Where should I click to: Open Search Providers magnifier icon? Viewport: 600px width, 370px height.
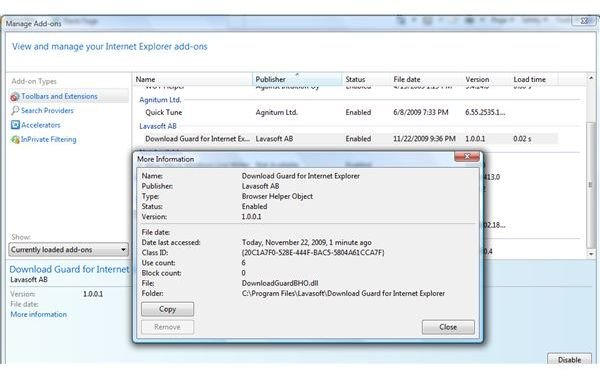(15, 111)
